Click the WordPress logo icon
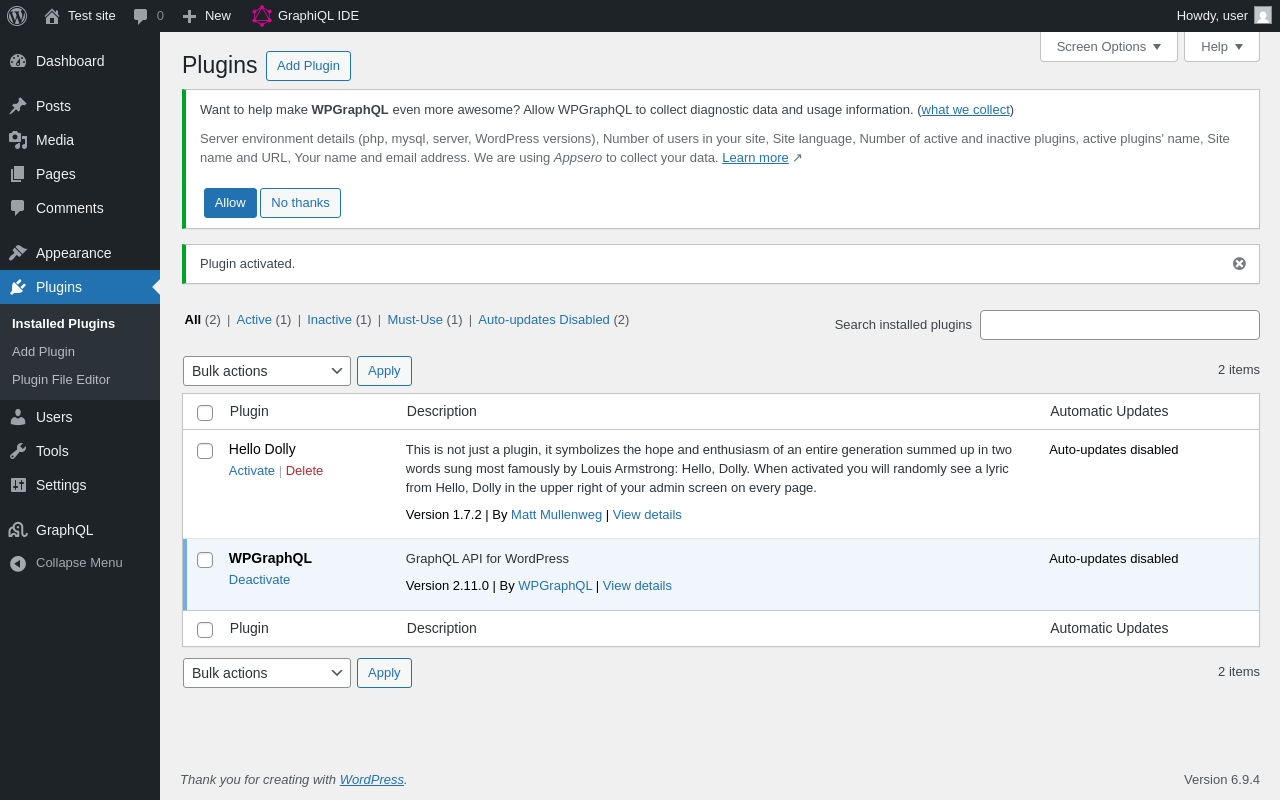 [x=17, y=16]
